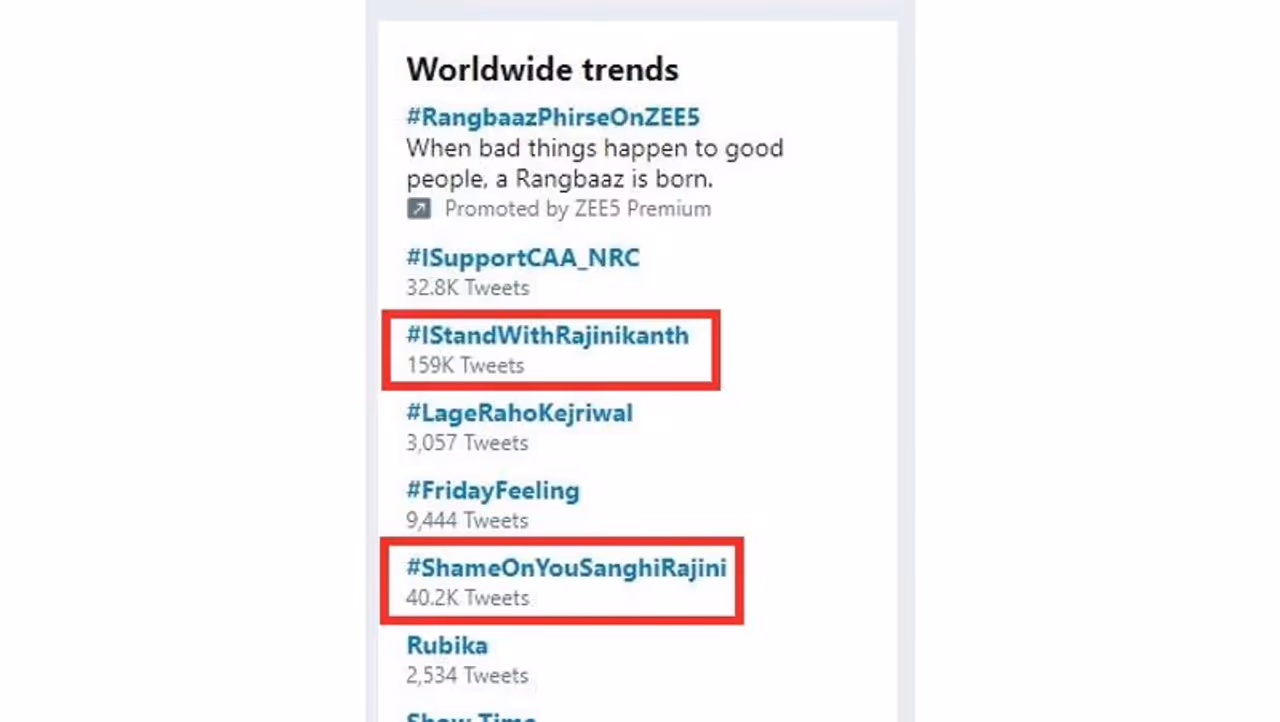
Task: Open the #ShameOnYouSanghiRajini hashtag
Action: 565,568
